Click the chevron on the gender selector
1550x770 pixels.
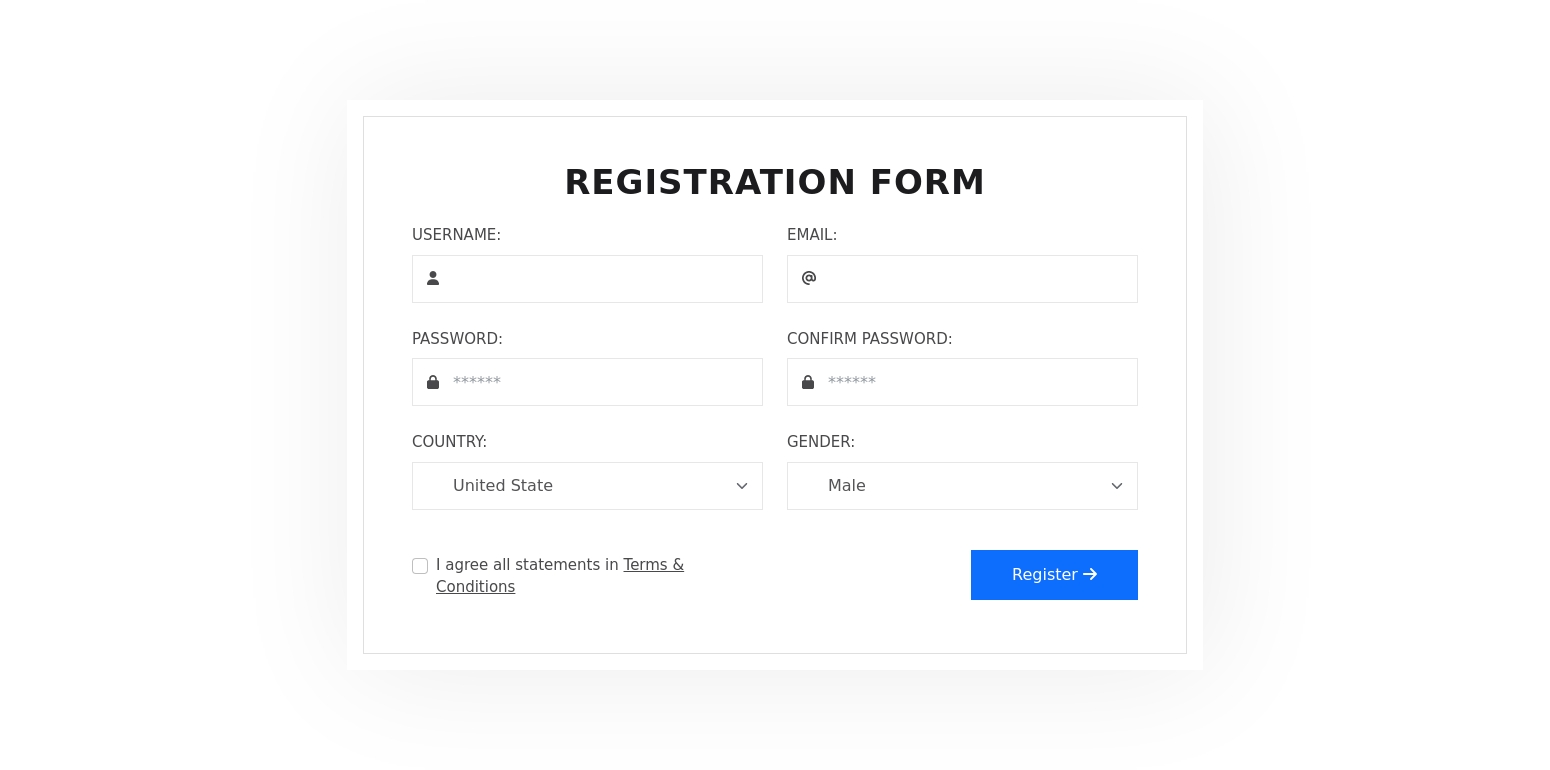tap(1117, 486)
